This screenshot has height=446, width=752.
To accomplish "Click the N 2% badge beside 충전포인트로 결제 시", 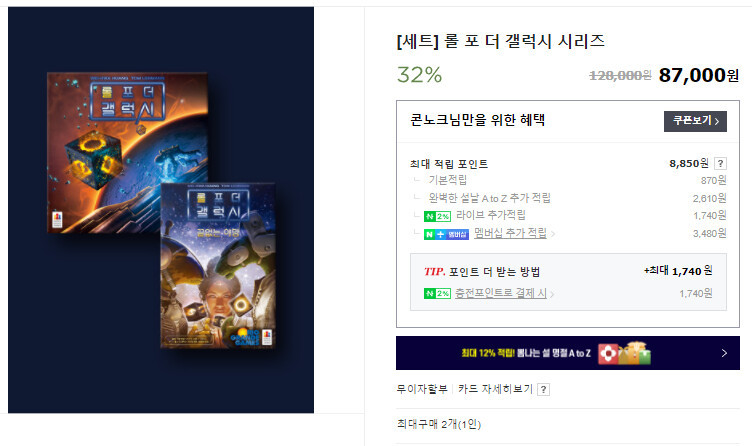I will [437, 293].
